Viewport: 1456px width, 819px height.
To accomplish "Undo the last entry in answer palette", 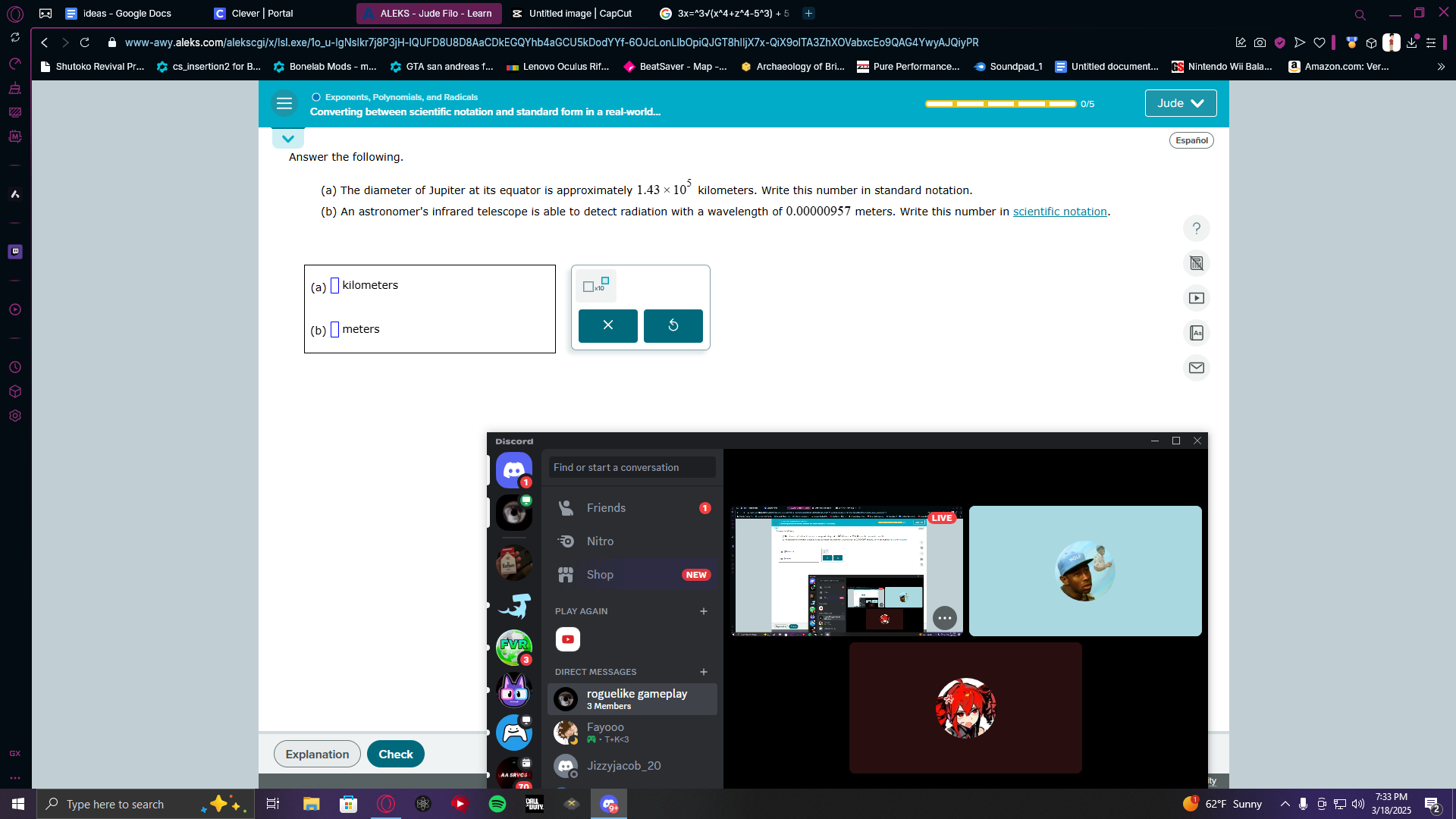I will point(673,325).
